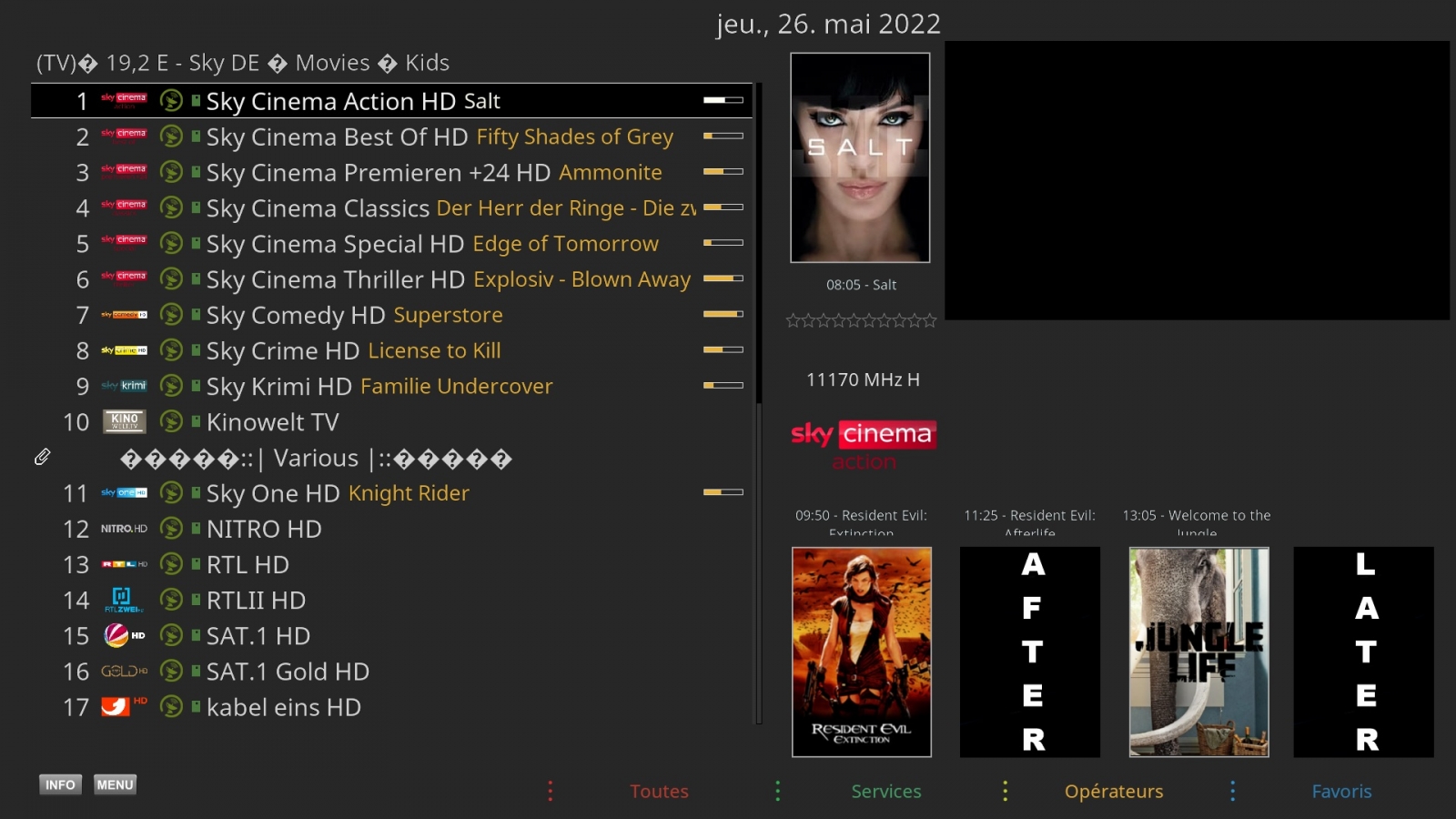
Task: Click the Sky Comedy HD channel logo
Action: point(124,314)
